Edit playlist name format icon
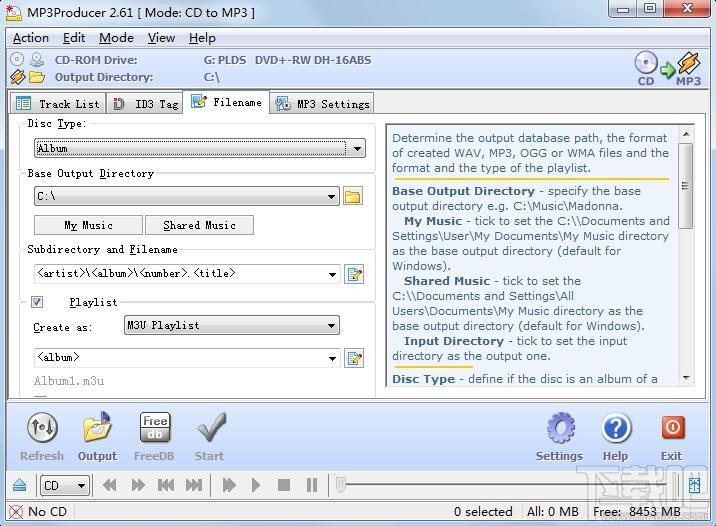Screen dimensions: 716x526 click(354, 358)
